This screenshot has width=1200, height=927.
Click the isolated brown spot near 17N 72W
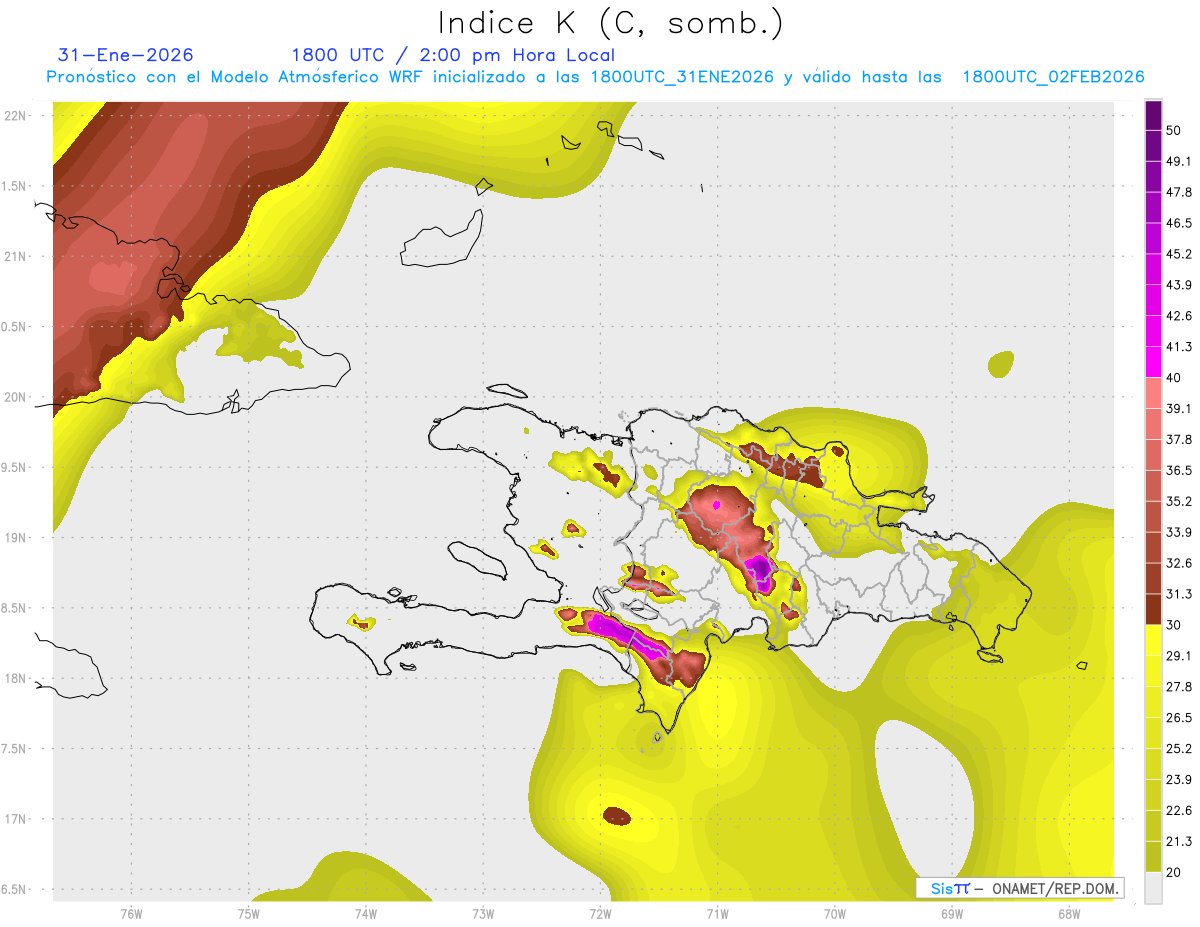pyautogui.click(x=618, y=817)
